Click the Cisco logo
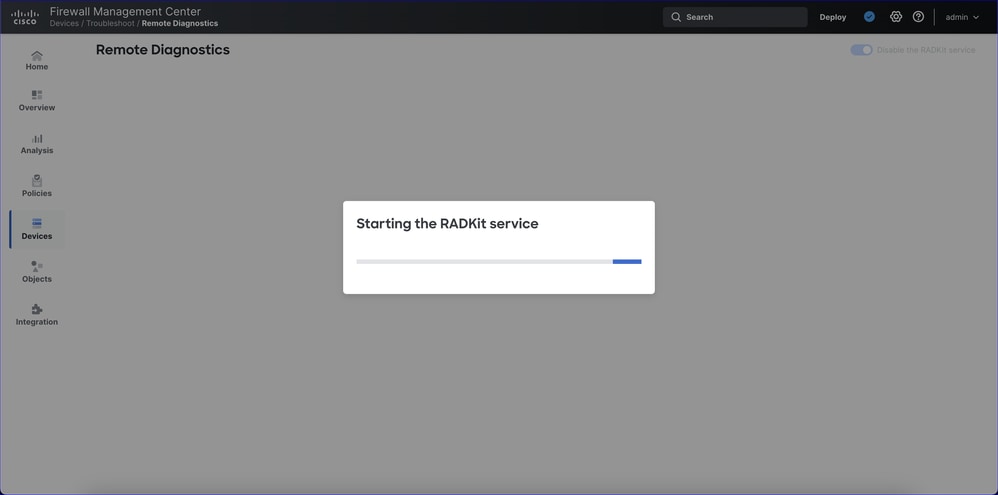The height and width of the screenshot is (495, 998). point(25,17)
